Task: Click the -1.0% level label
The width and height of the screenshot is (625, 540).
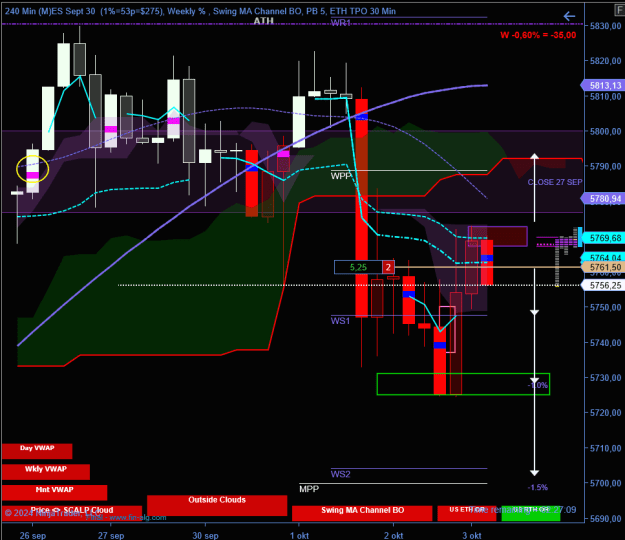Action: (x=538, y=385)
